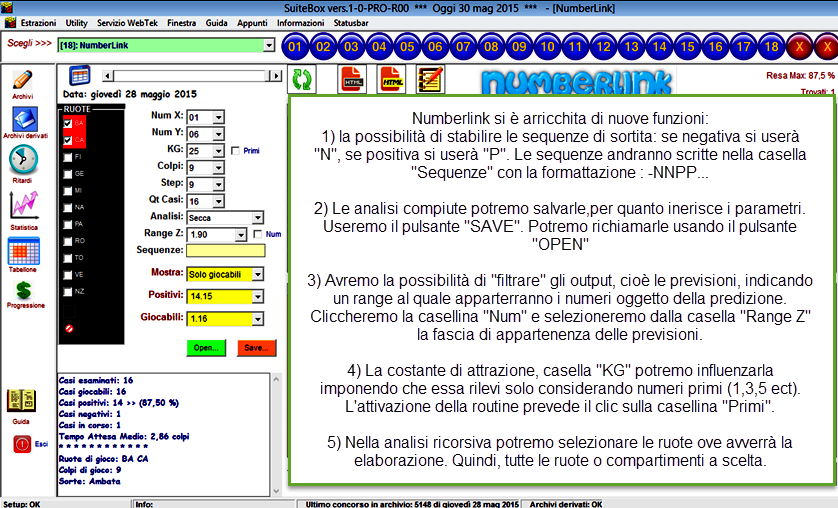The image size is (838, 508).
Task: Open the Guida book icon
Action: (21, 401)
